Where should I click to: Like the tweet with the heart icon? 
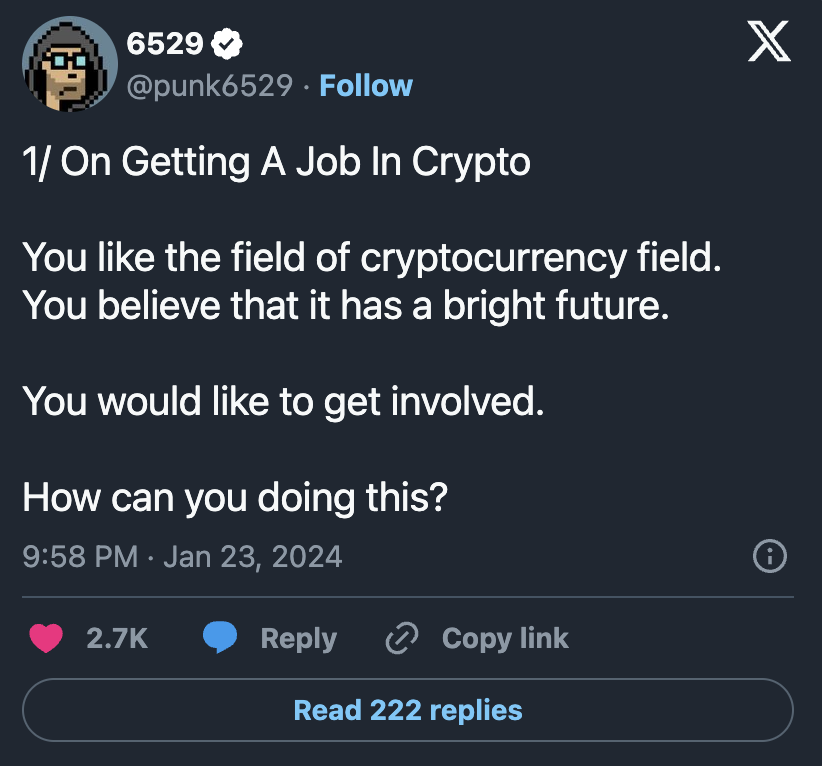point(46,638)
